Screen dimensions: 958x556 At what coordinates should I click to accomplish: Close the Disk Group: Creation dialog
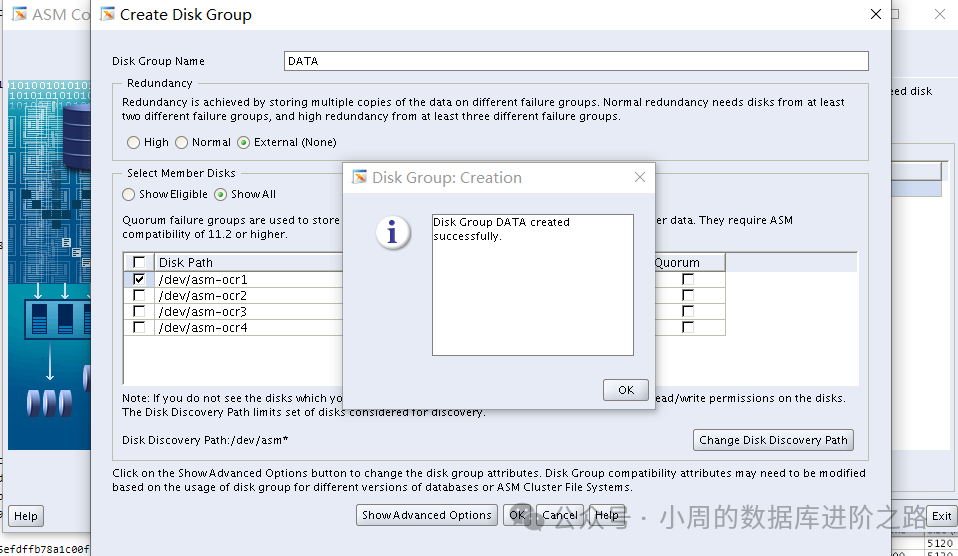coord(640,178)
